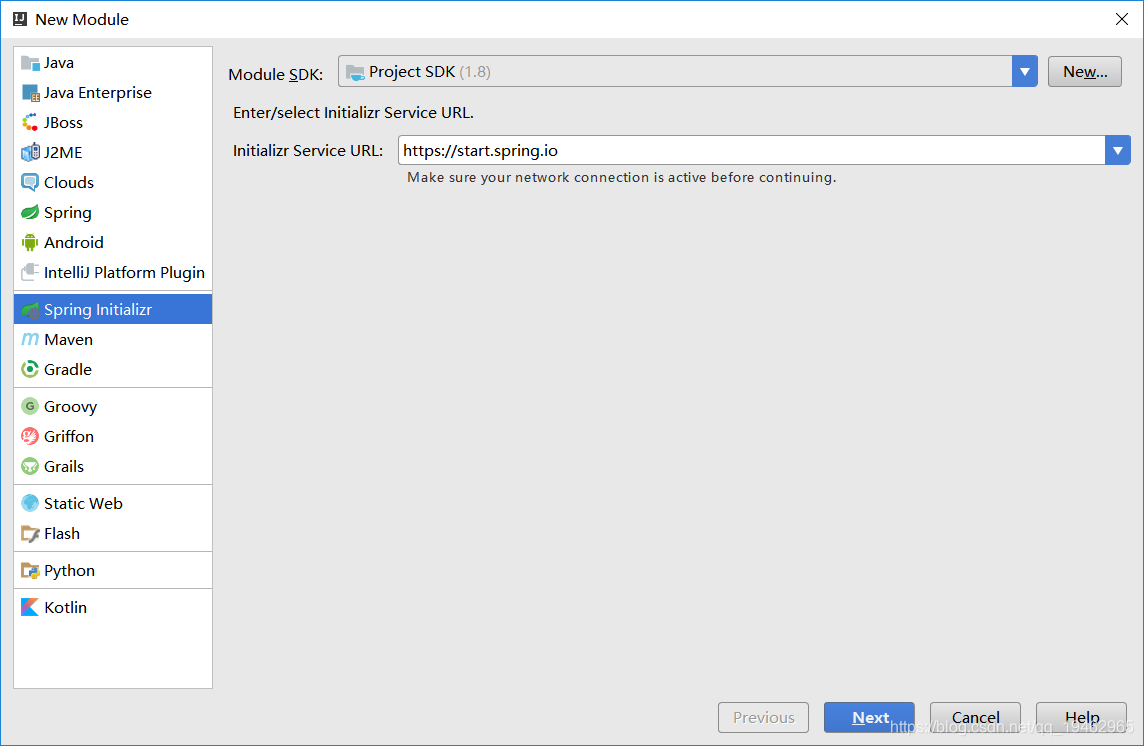This screenshot has width=1144, height=746.
Task: Click the Cancel button
Action: (x=975, y=718)
